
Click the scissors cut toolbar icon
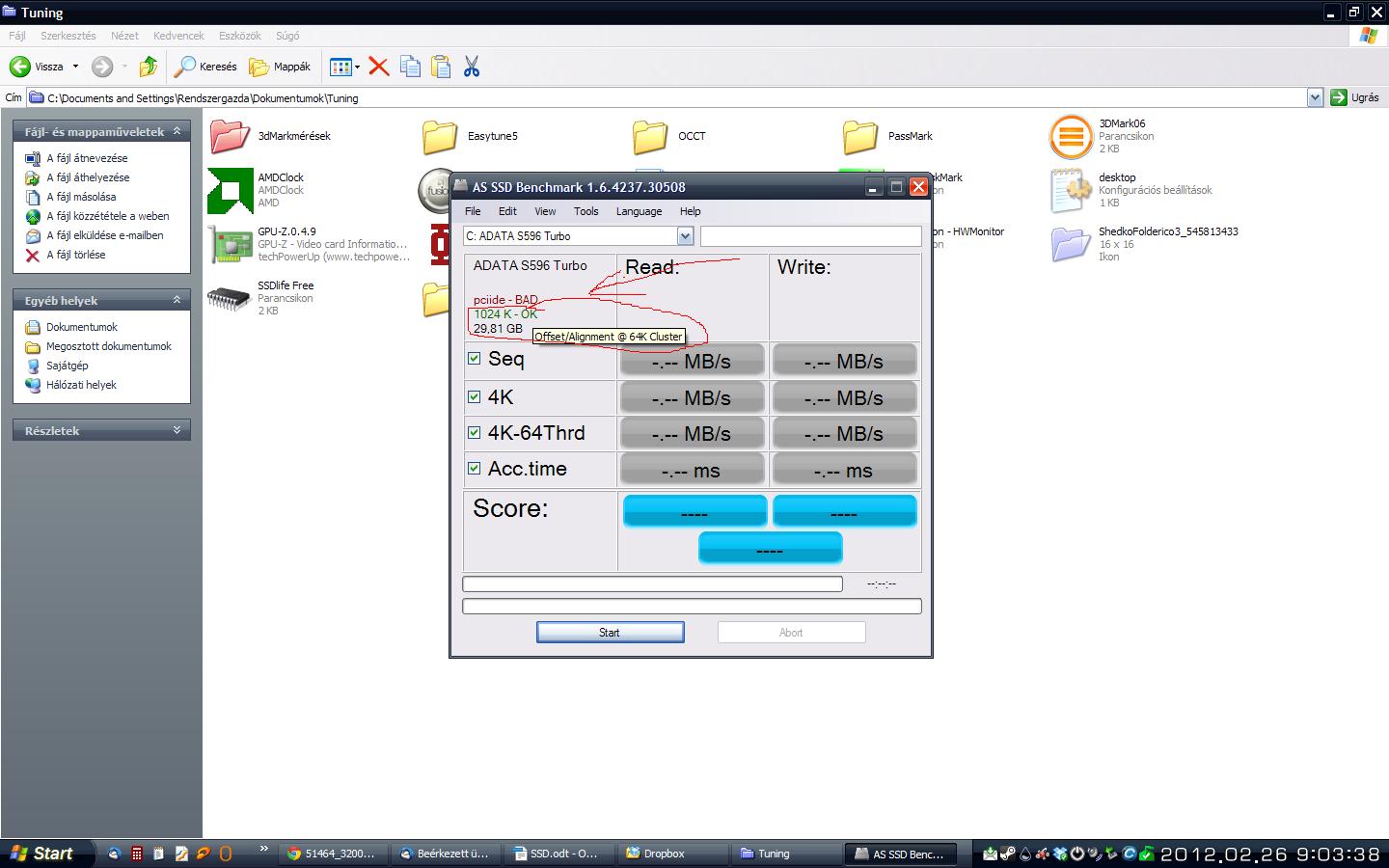472,67
